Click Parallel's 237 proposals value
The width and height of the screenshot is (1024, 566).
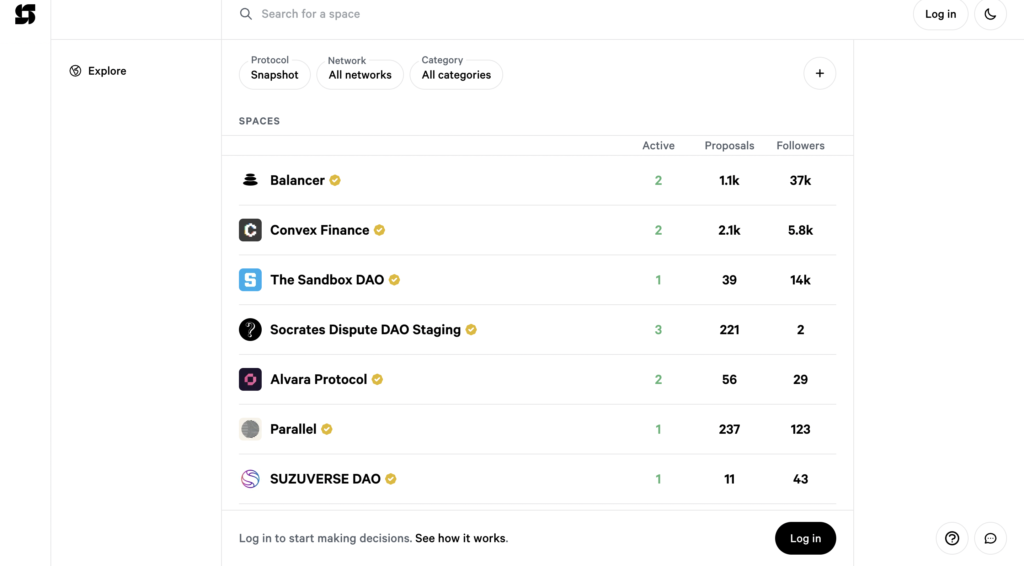coord(729,429)
